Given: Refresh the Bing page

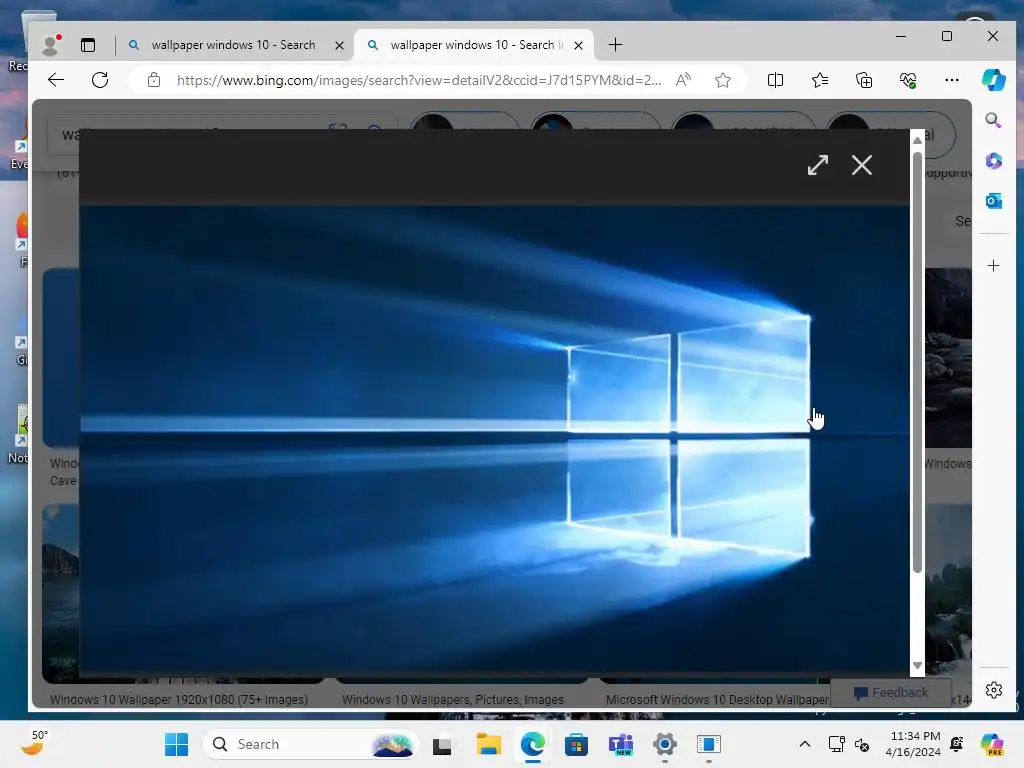Looking at the screenshot, I should [x=100, y=80].
